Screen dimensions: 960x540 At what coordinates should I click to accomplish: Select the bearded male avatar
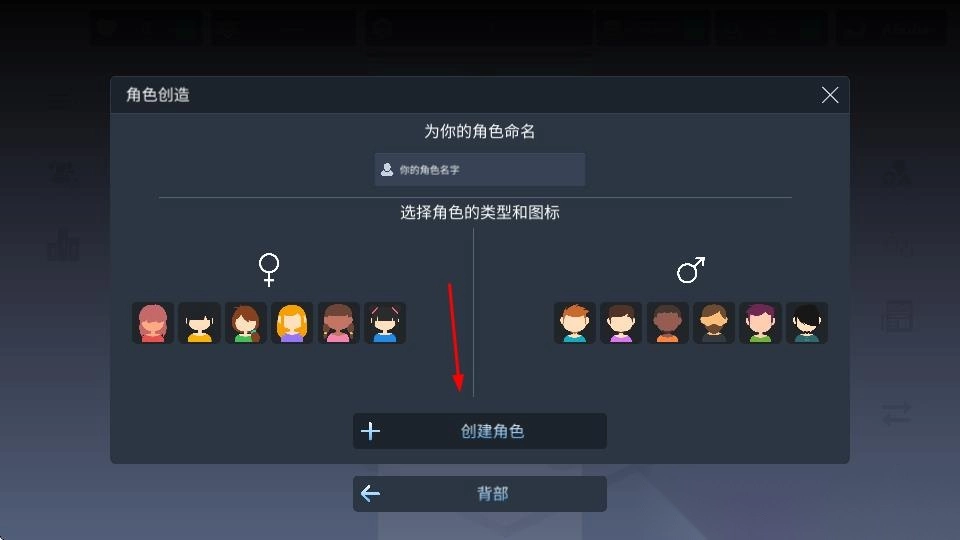coord(714,323)
